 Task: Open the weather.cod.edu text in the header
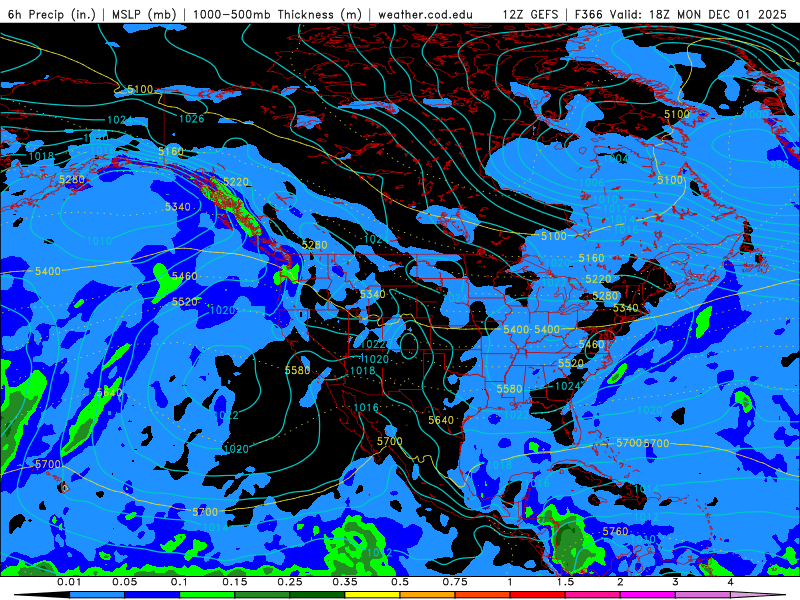(425, 14)
